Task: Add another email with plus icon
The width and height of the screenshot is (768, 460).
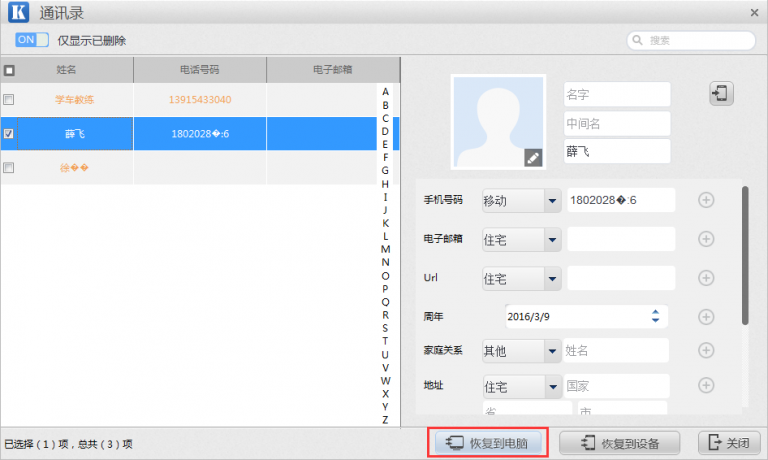Action: pos(706,239)
